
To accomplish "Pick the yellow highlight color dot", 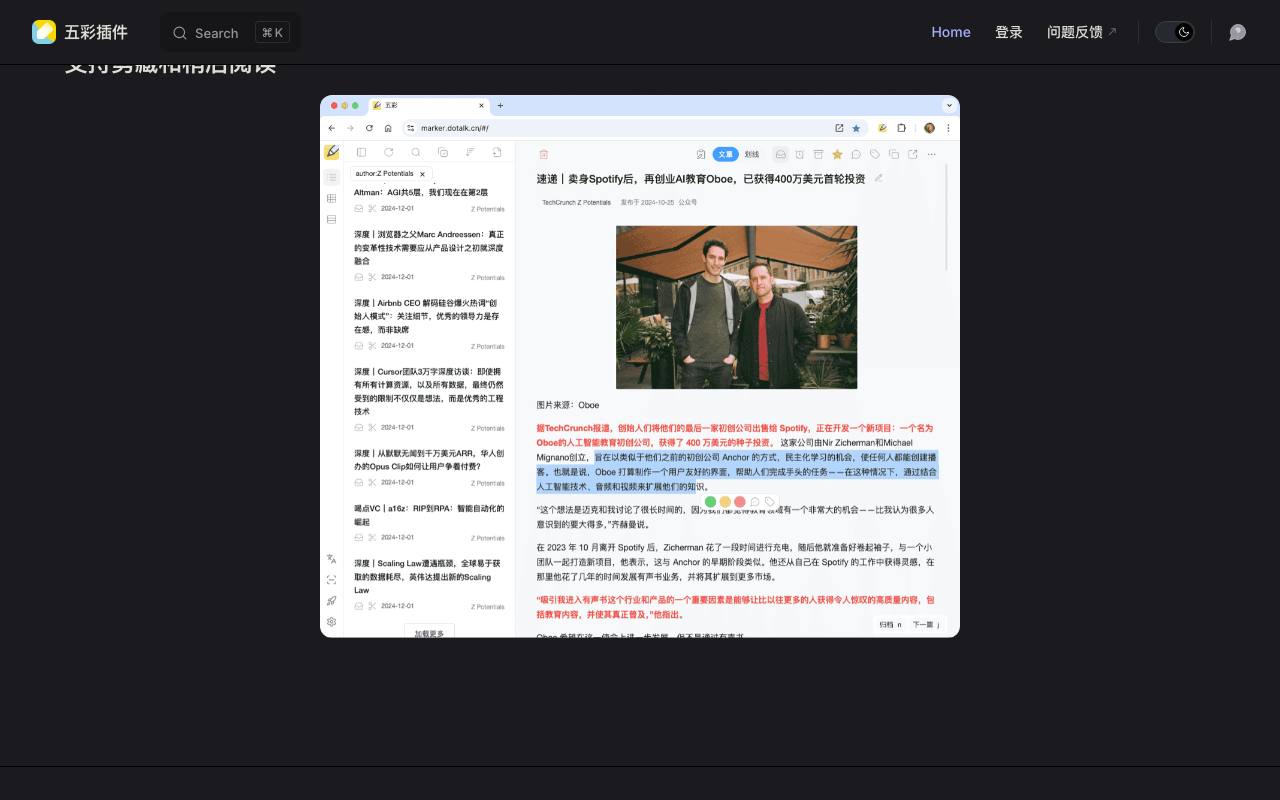I will (725, 502).
